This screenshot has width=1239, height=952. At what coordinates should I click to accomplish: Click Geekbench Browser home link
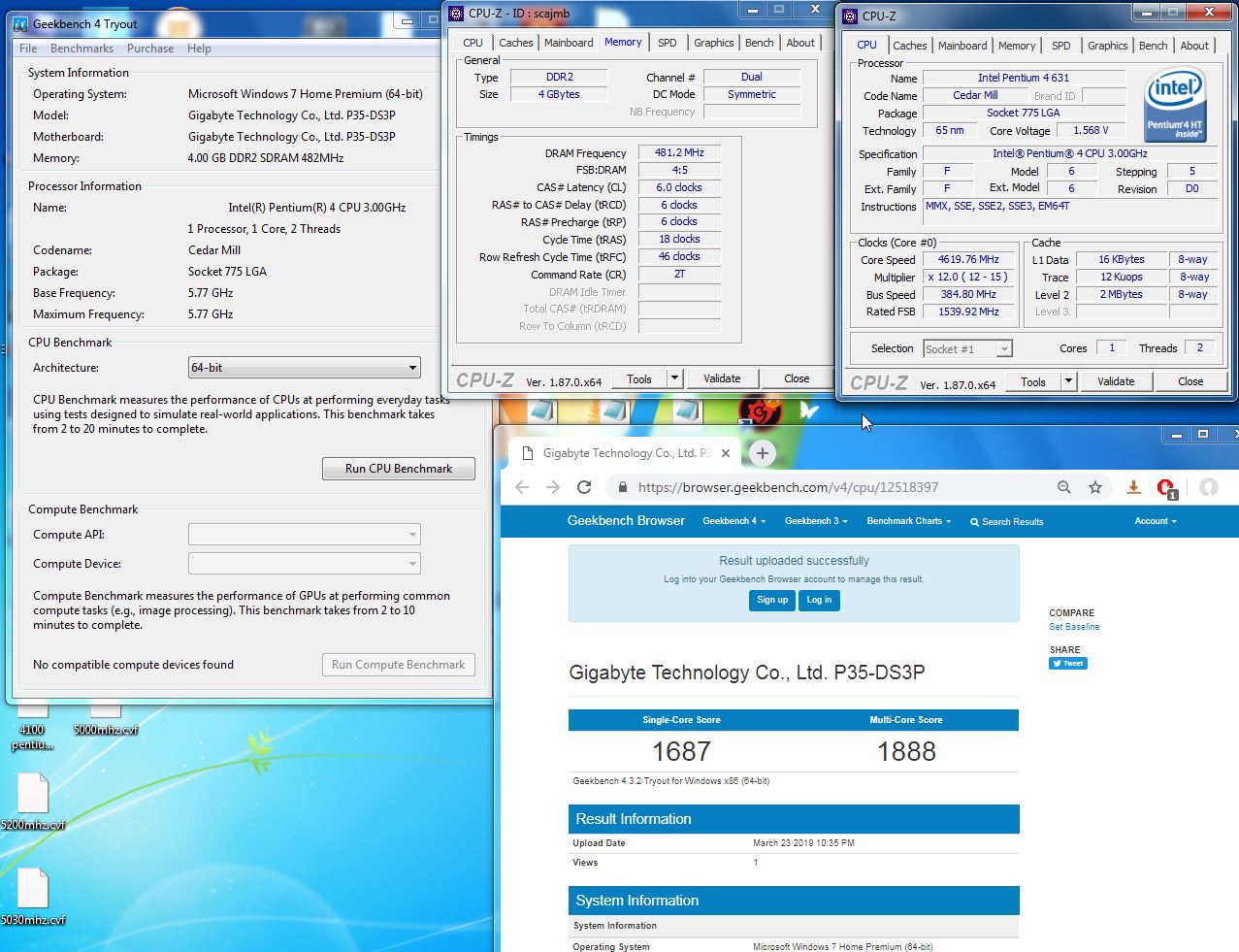pyautogui.click(x=626, y=521)
